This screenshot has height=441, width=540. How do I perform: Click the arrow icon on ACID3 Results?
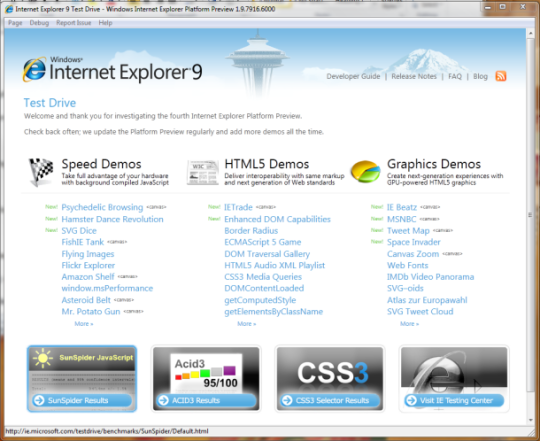click(163, 400)
